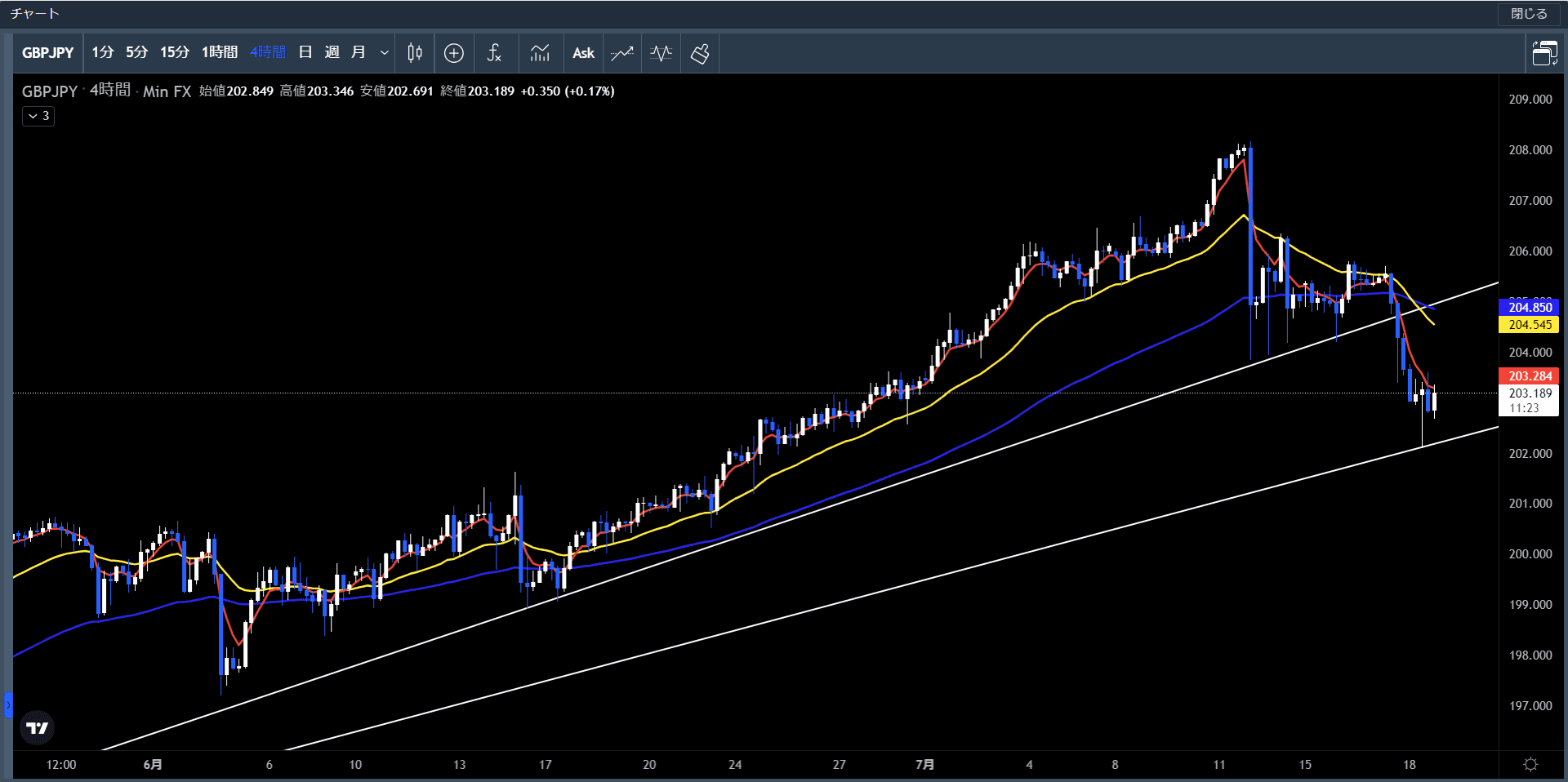This screenshot has width=1568, height=782.
Task: Click the チャート window title
Action: (35, 14)
